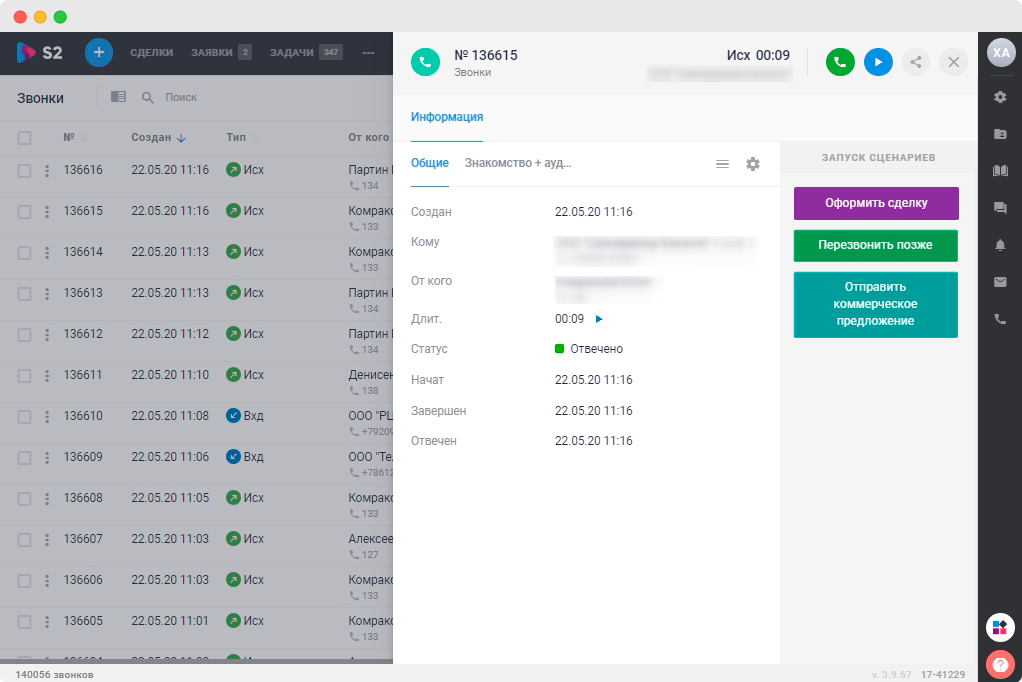Click the Оформить сделку button
Image resolution: width=1022 pixels, height=682 pixels.
(x=876, y=203)
